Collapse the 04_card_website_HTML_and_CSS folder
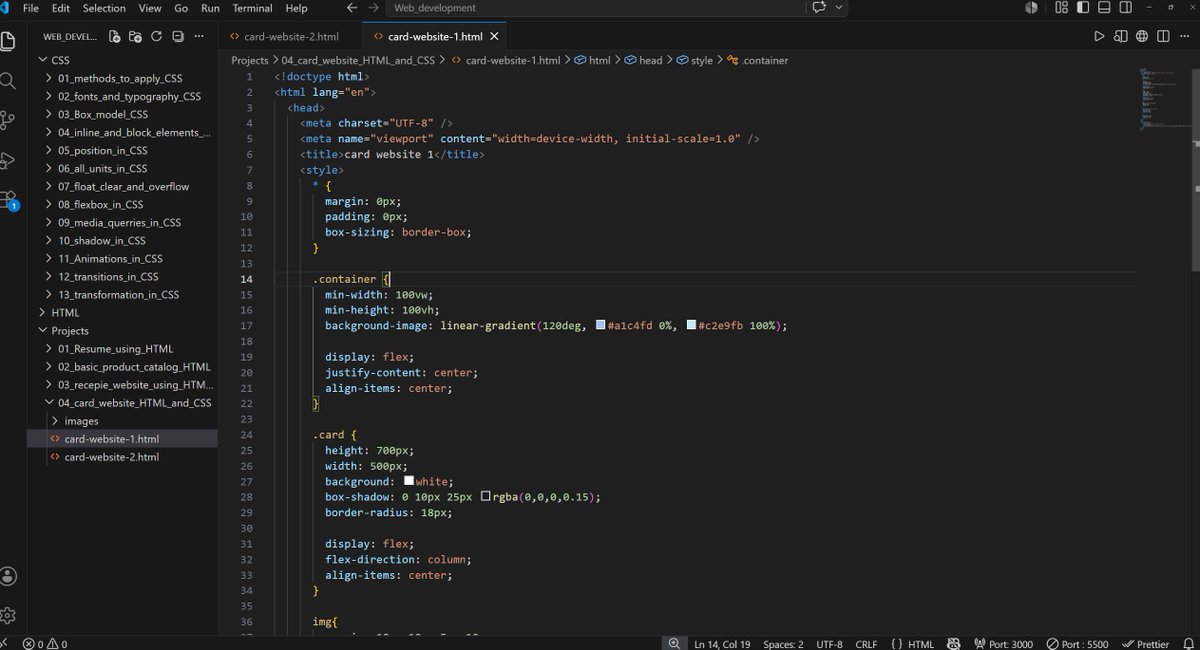The height and width of the screenshot is (650, 1200). [122, 402]
